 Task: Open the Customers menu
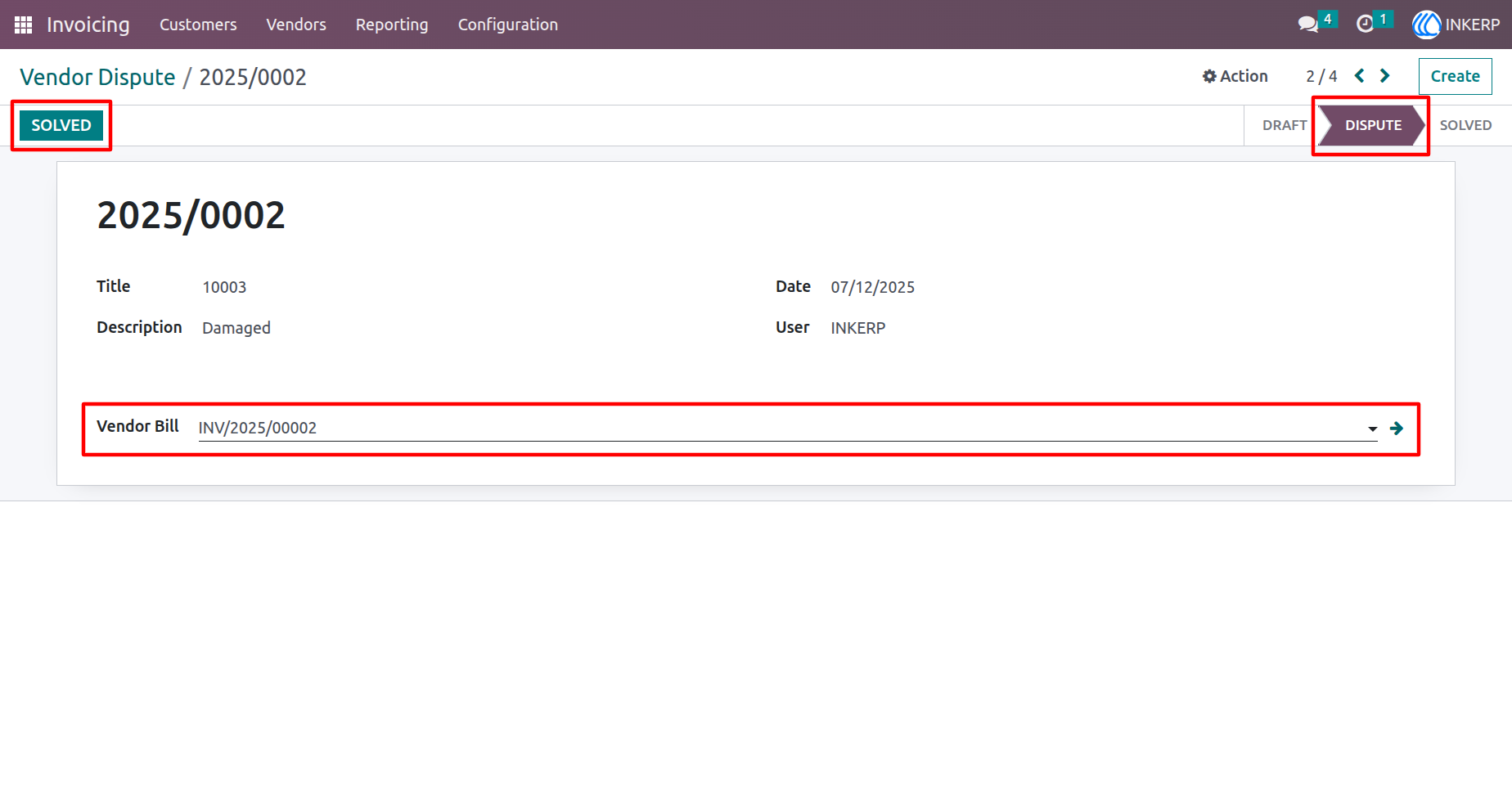(198, 25)
